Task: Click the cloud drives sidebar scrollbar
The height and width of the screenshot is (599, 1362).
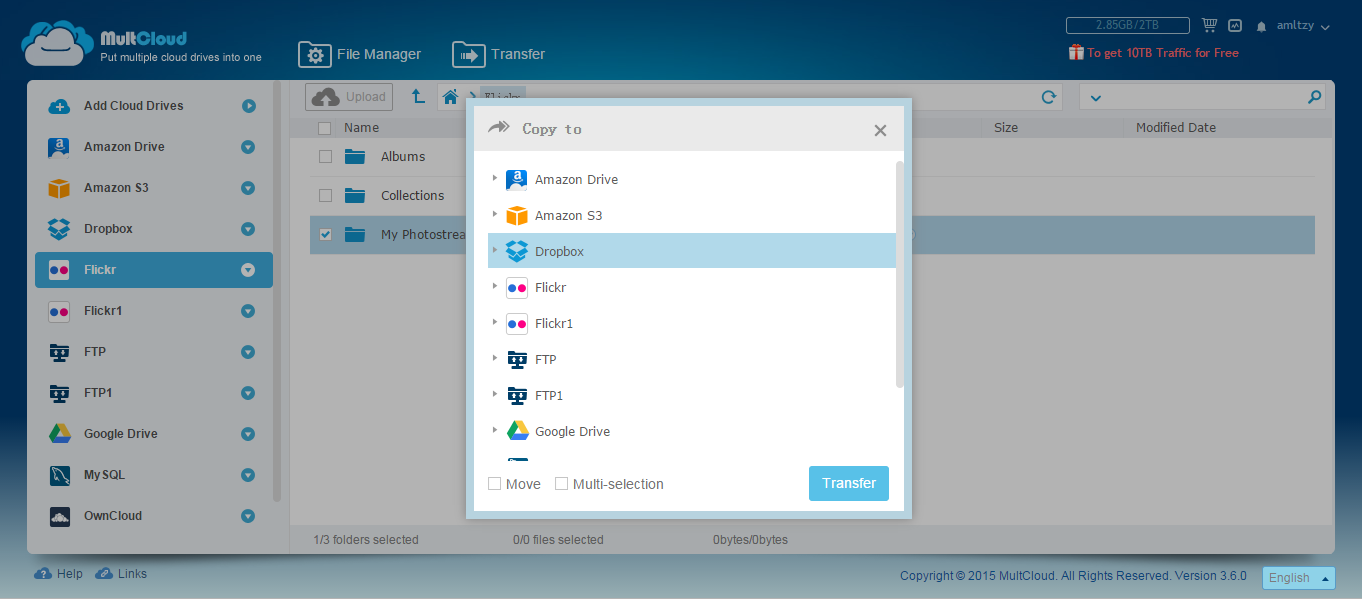Action: 277,291
